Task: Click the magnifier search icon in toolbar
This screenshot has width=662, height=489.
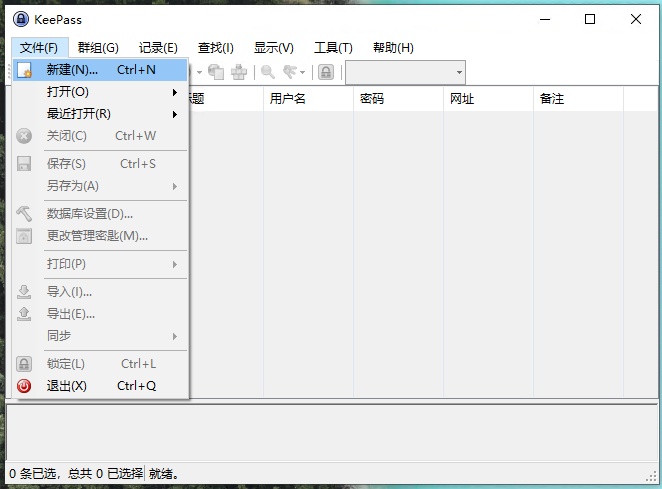Action: pyautogui.click(x=268, y=72)
